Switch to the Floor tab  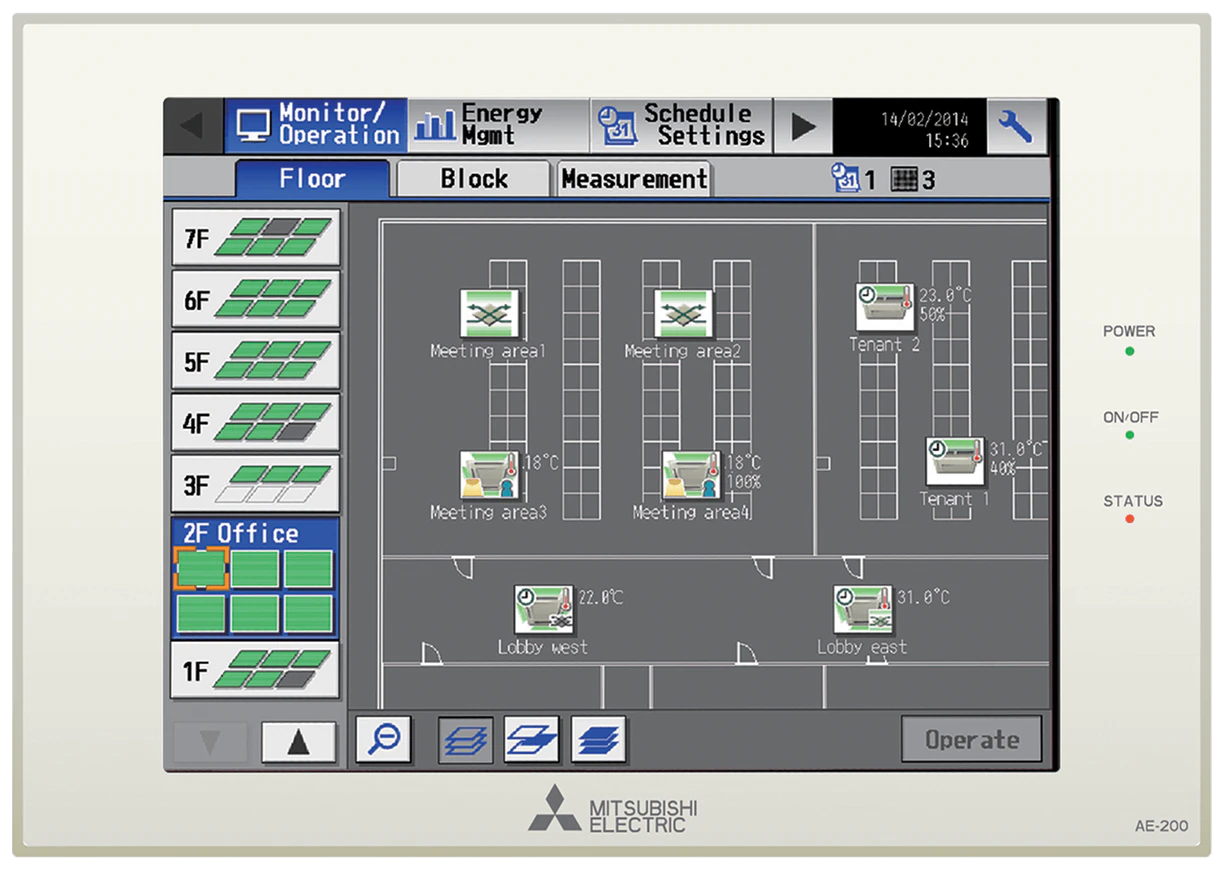pyautogui.click(x=312, y=179)
